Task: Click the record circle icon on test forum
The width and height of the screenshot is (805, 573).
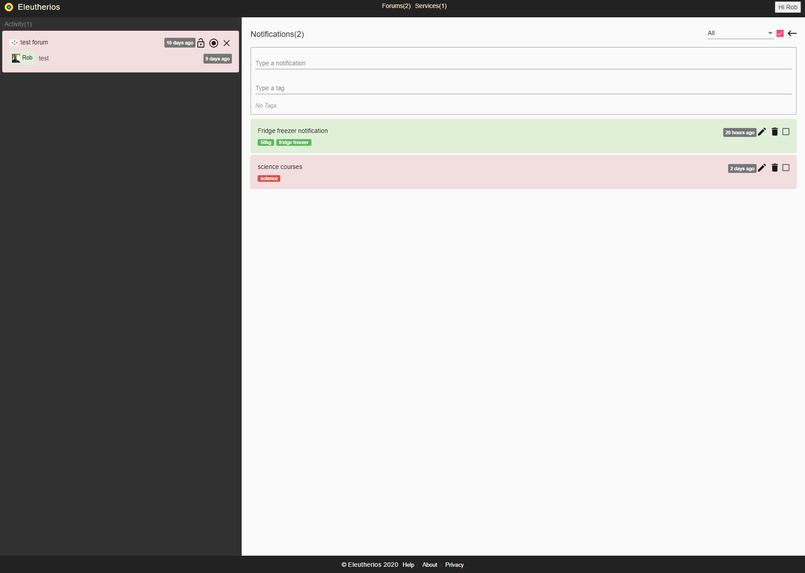Action: (214, 43)
